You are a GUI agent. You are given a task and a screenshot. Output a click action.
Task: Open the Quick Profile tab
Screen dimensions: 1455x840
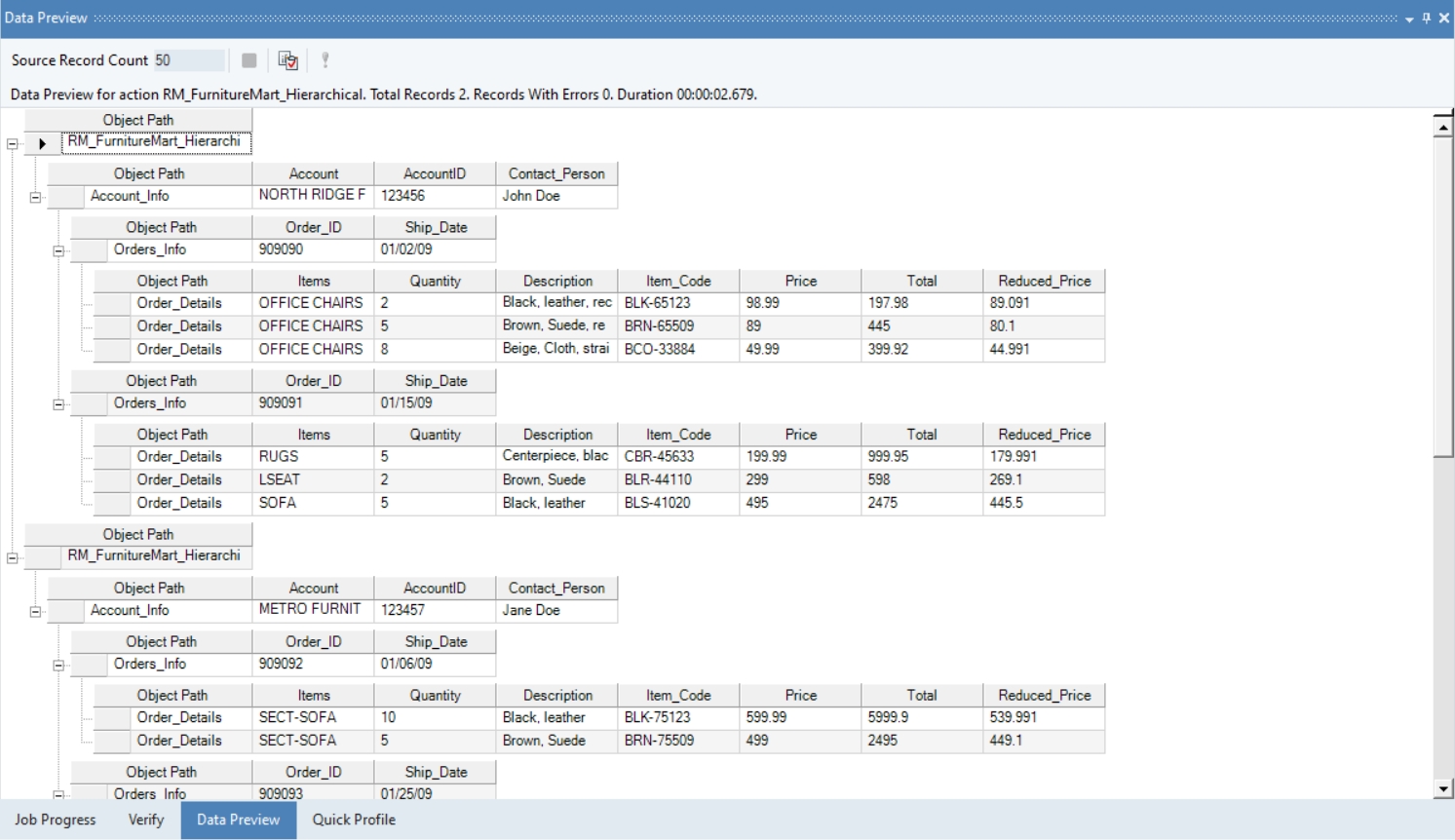354,820
